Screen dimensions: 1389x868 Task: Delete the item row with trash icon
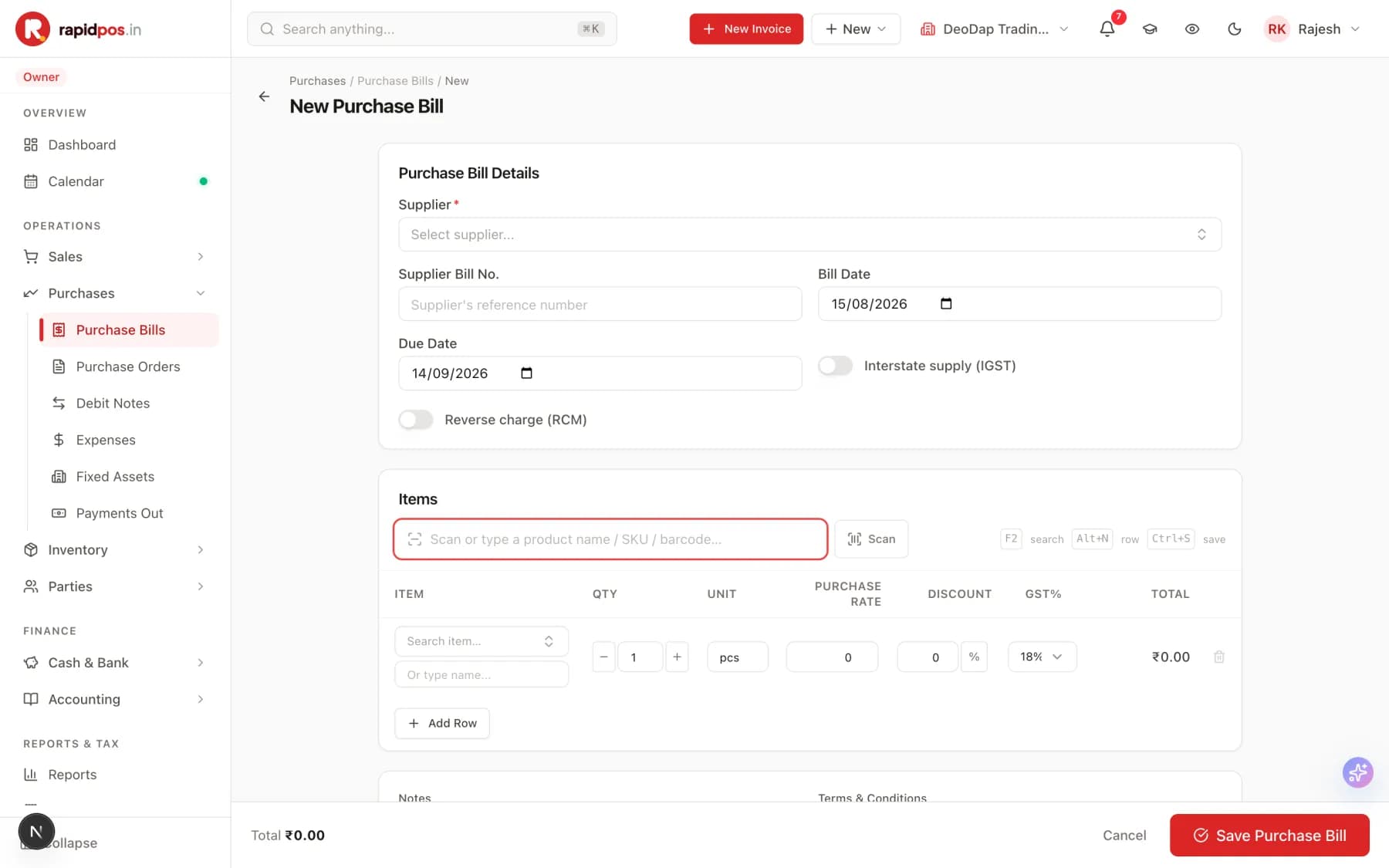[x=1219, y=657]
